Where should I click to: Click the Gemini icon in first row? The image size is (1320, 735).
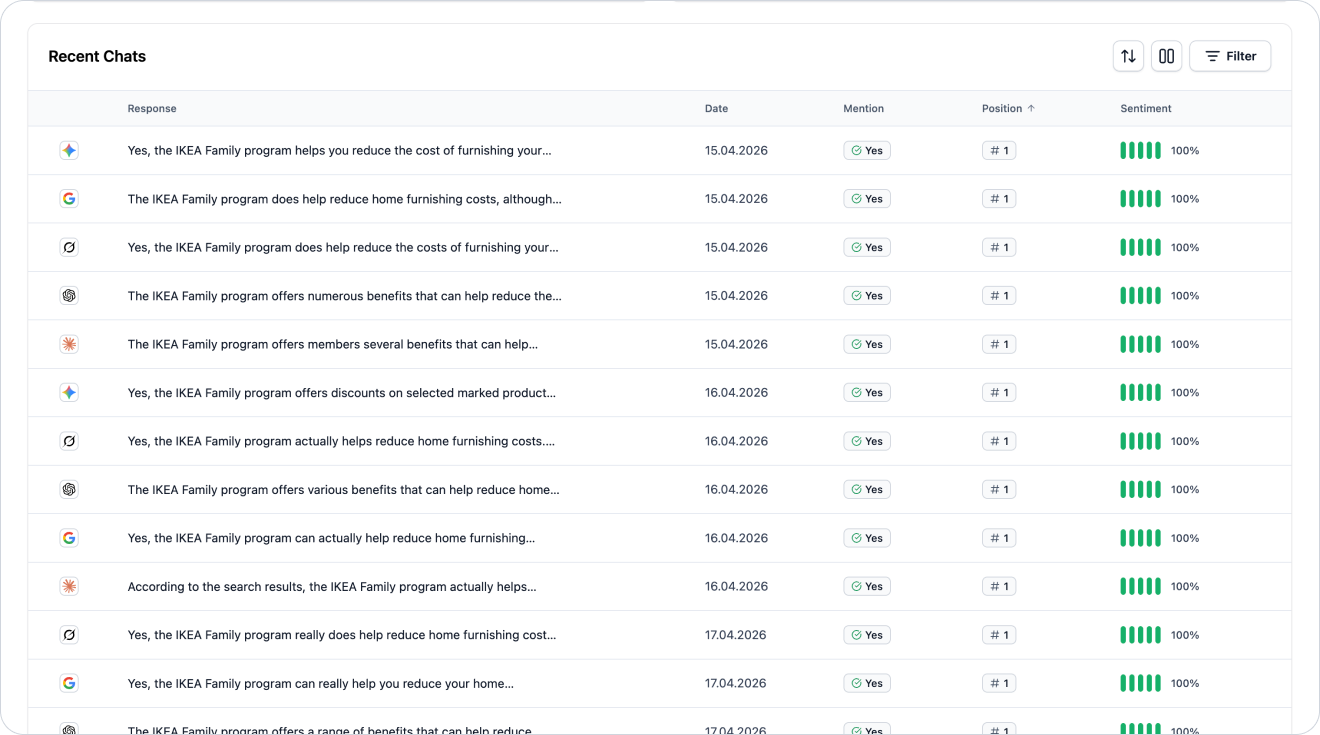(69, 151)
